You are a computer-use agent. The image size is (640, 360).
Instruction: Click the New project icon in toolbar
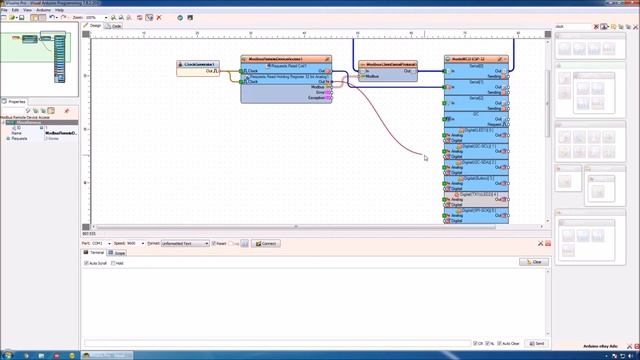coord(4,18)
